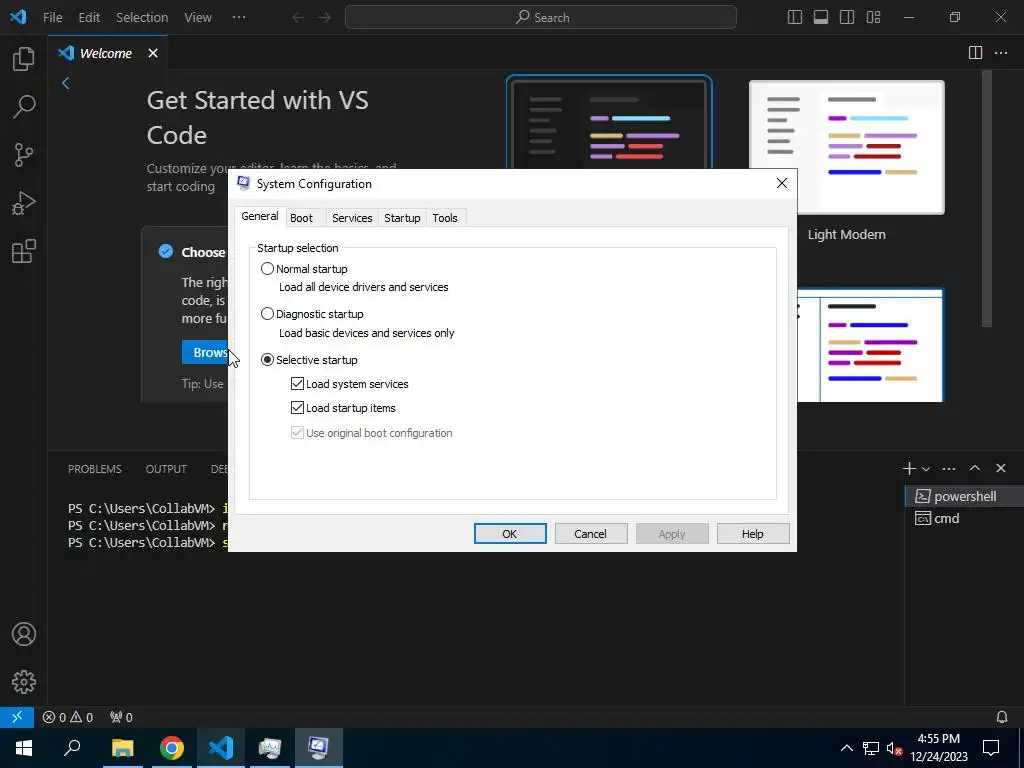The height and width of the screenshot is (768, 1024).
Task: Click the Browse button on Welcome page
Action: pyautogui.click(x=205, y=353)
